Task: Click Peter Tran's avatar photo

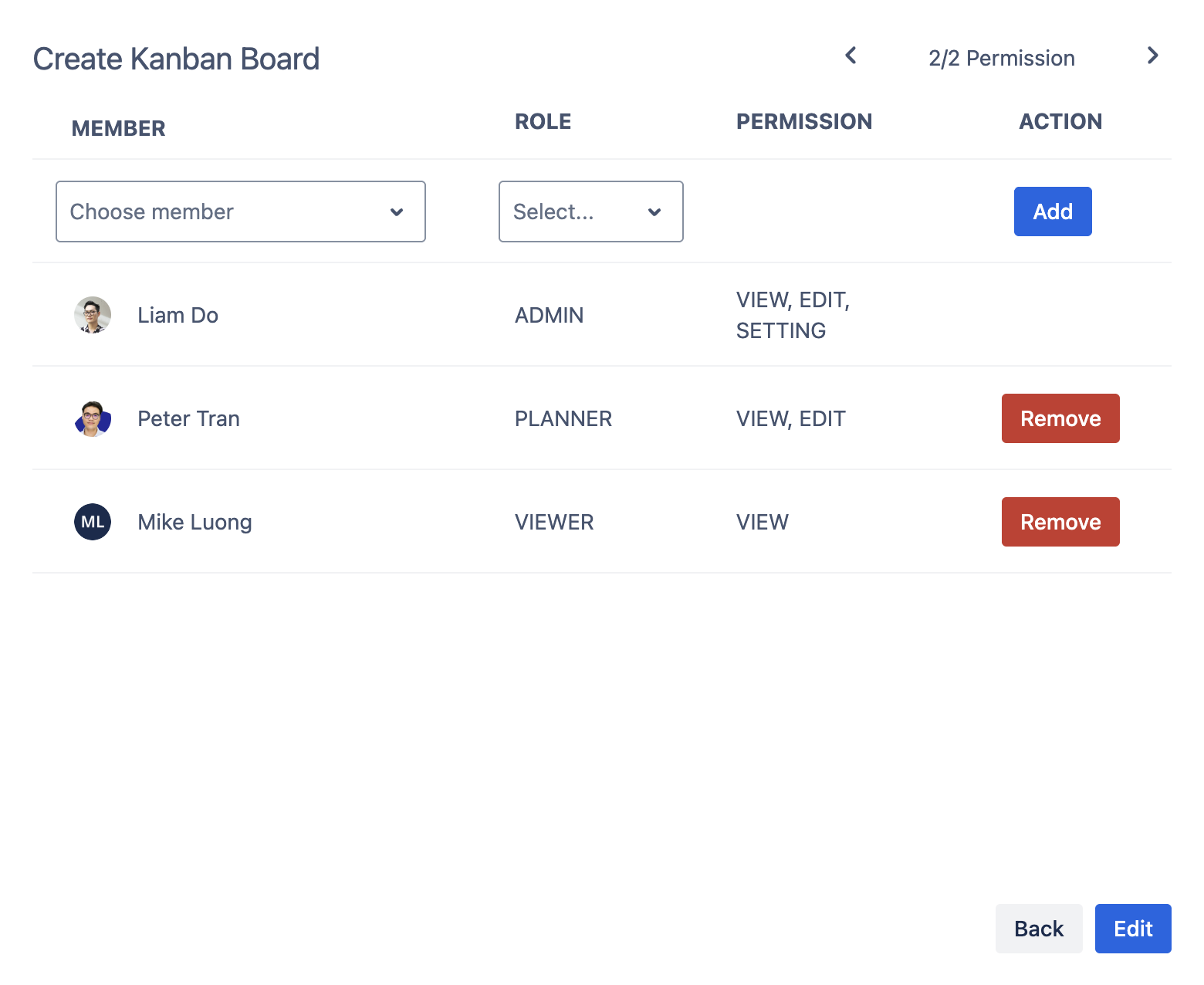Action: coord(93,418)
